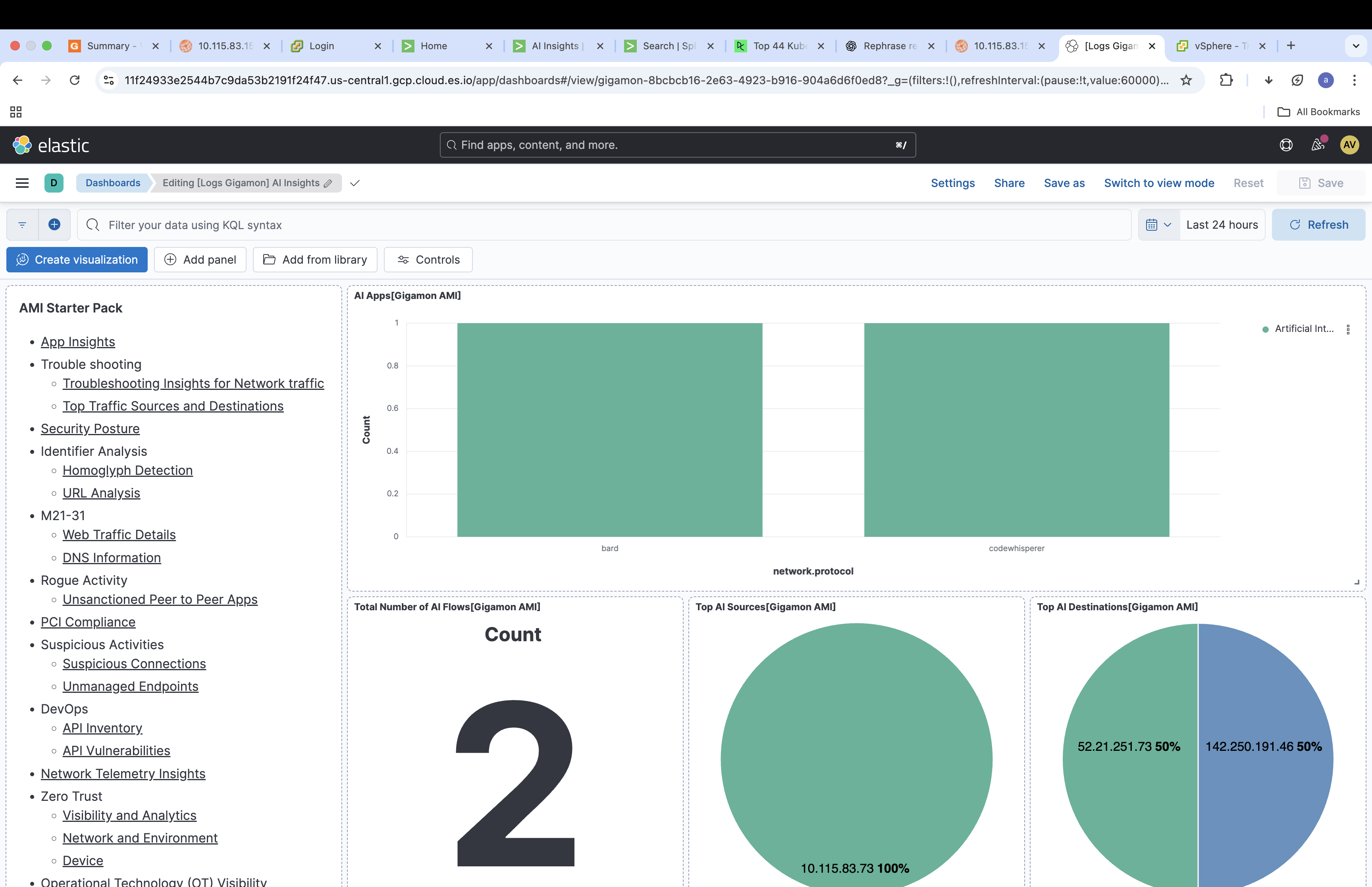The image size is (1372, 887).
Task: Click the Add panel button
Action: 200,260
